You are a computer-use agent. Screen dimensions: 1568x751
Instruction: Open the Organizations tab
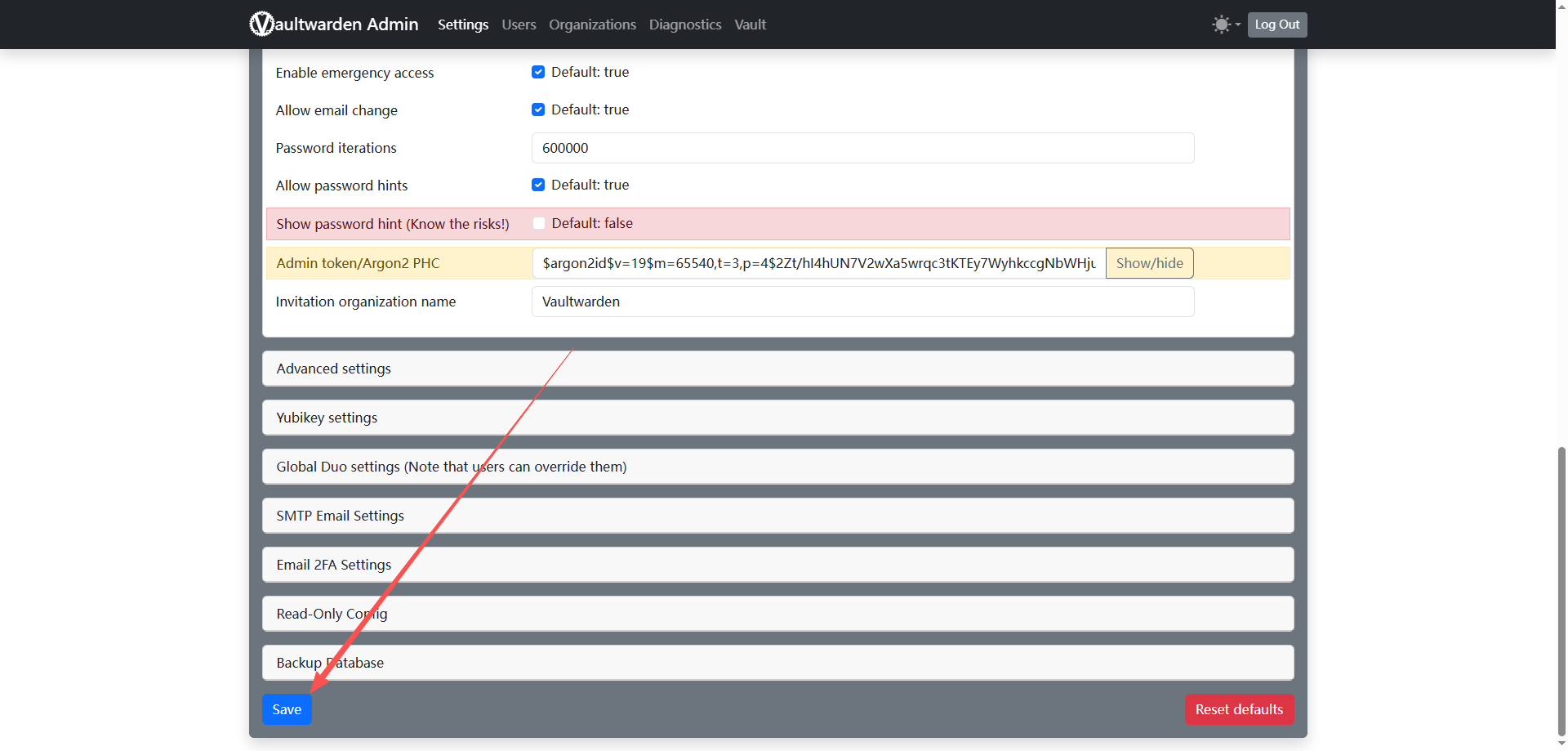[x=592, y=25]
